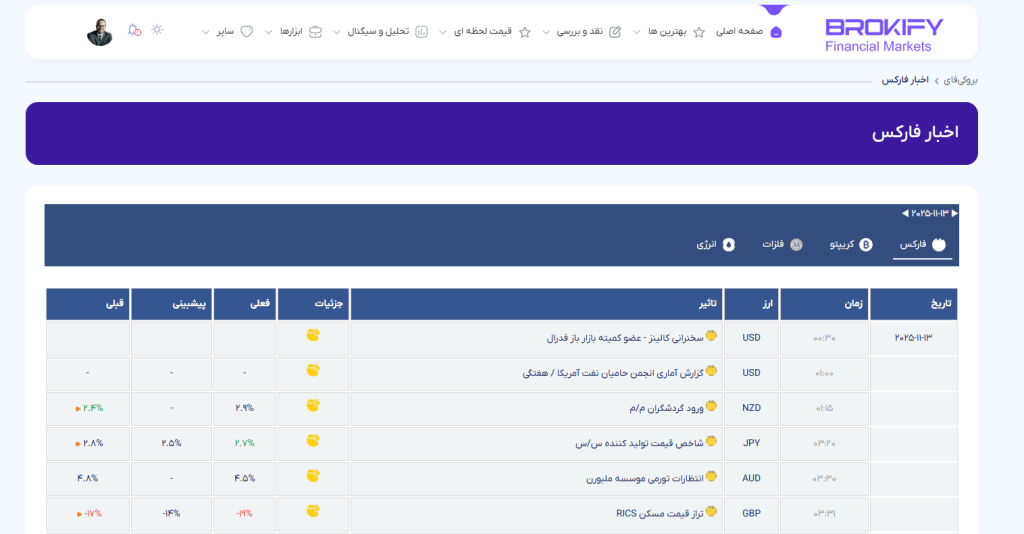Click the date 2025-11-13 in the calendar bar
This screenshot has width=1024, height=534.
point(929,213)
